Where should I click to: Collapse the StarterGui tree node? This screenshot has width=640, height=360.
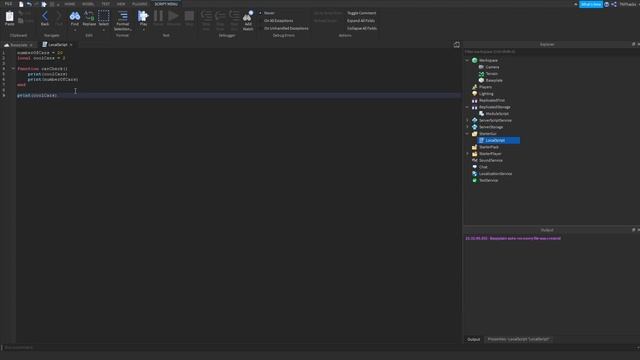click(467, 134)
